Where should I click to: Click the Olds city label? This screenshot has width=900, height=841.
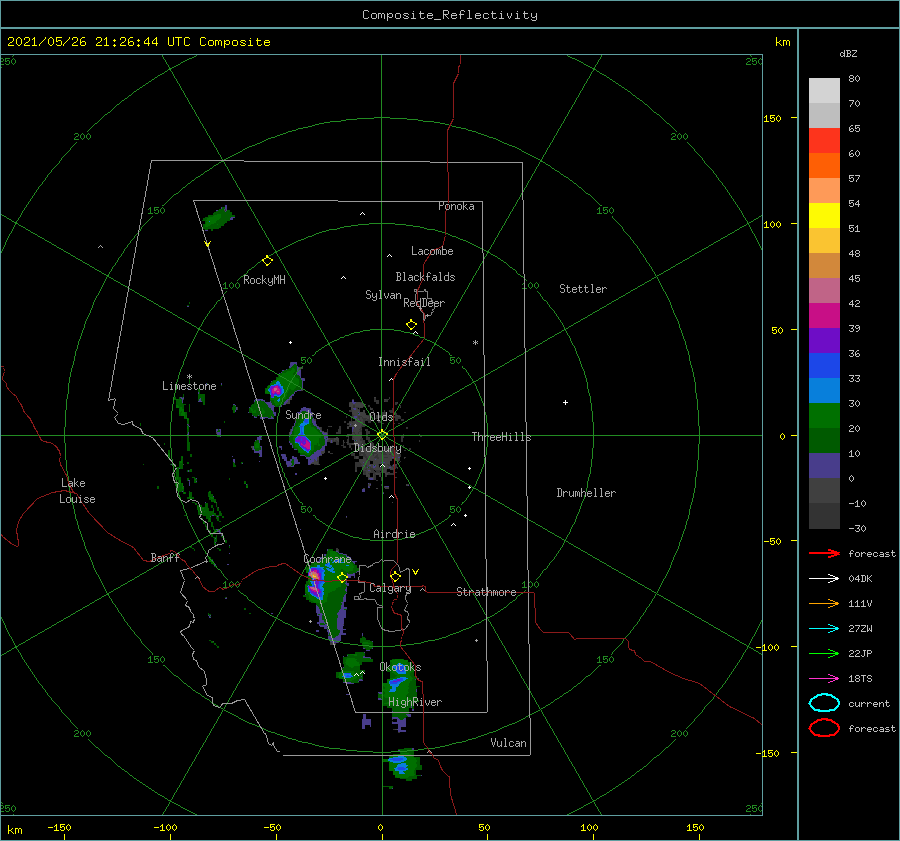(381, 417)
